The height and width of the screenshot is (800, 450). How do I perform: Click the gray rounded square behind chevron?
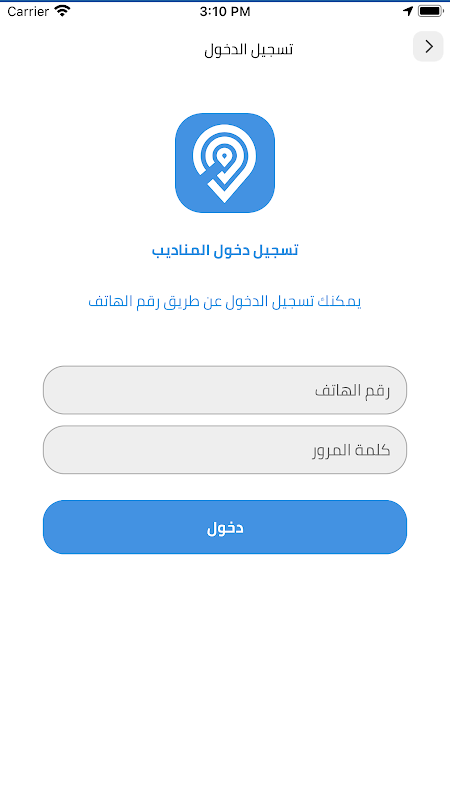click(x=429, y=47)
